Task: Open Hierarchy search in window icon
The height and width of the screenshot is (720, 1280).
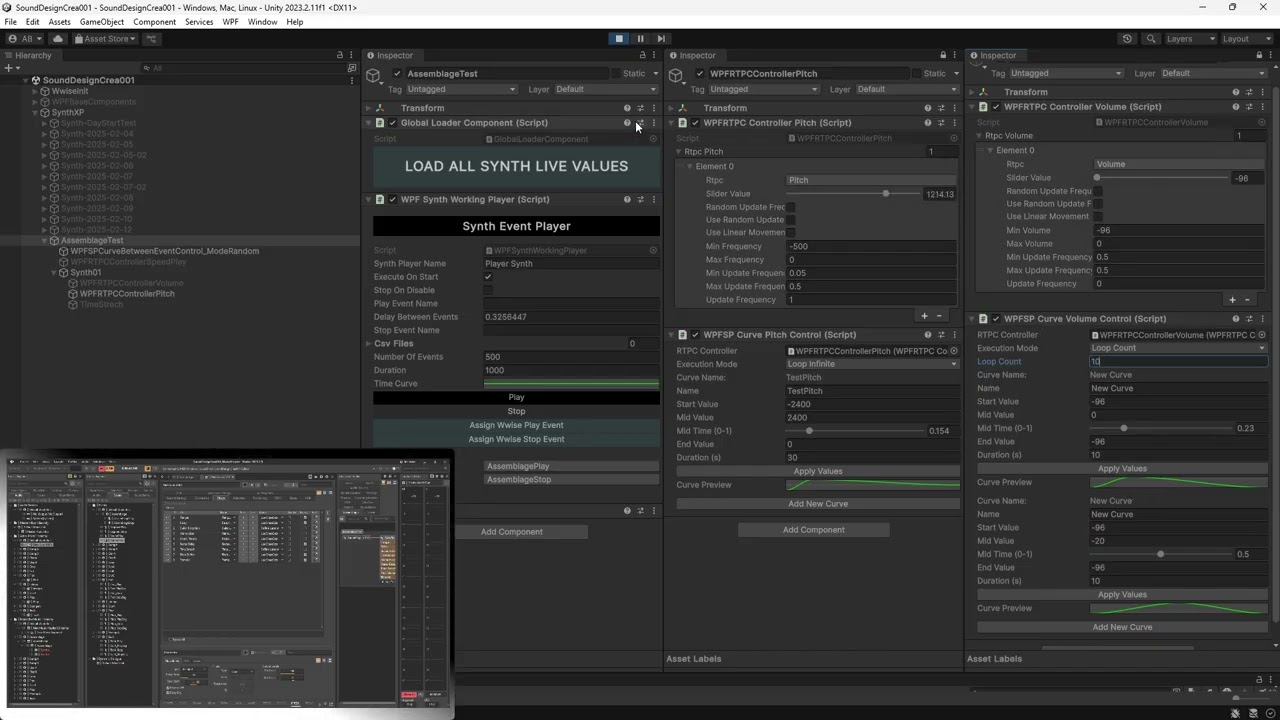Action: (x=351, y=68)
